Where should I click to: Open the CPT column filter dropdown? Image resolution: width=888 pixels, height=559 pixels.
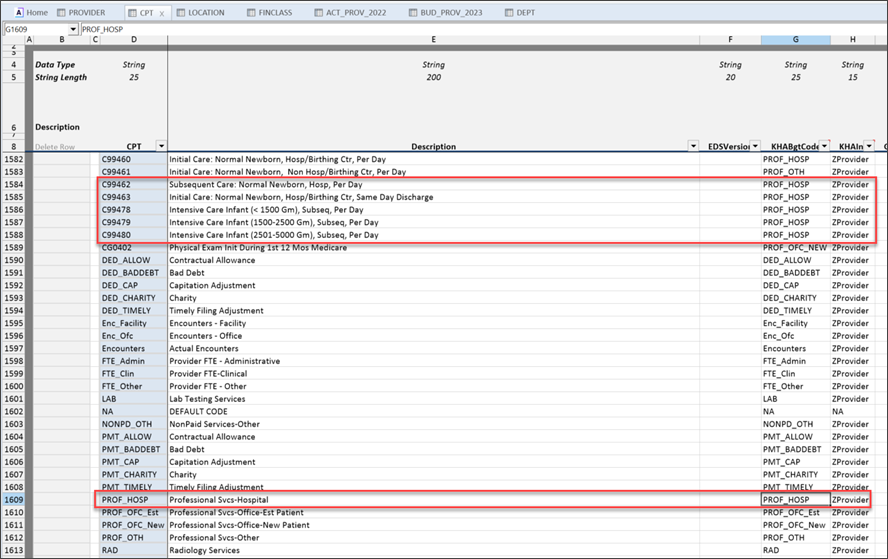pos(161,147)
